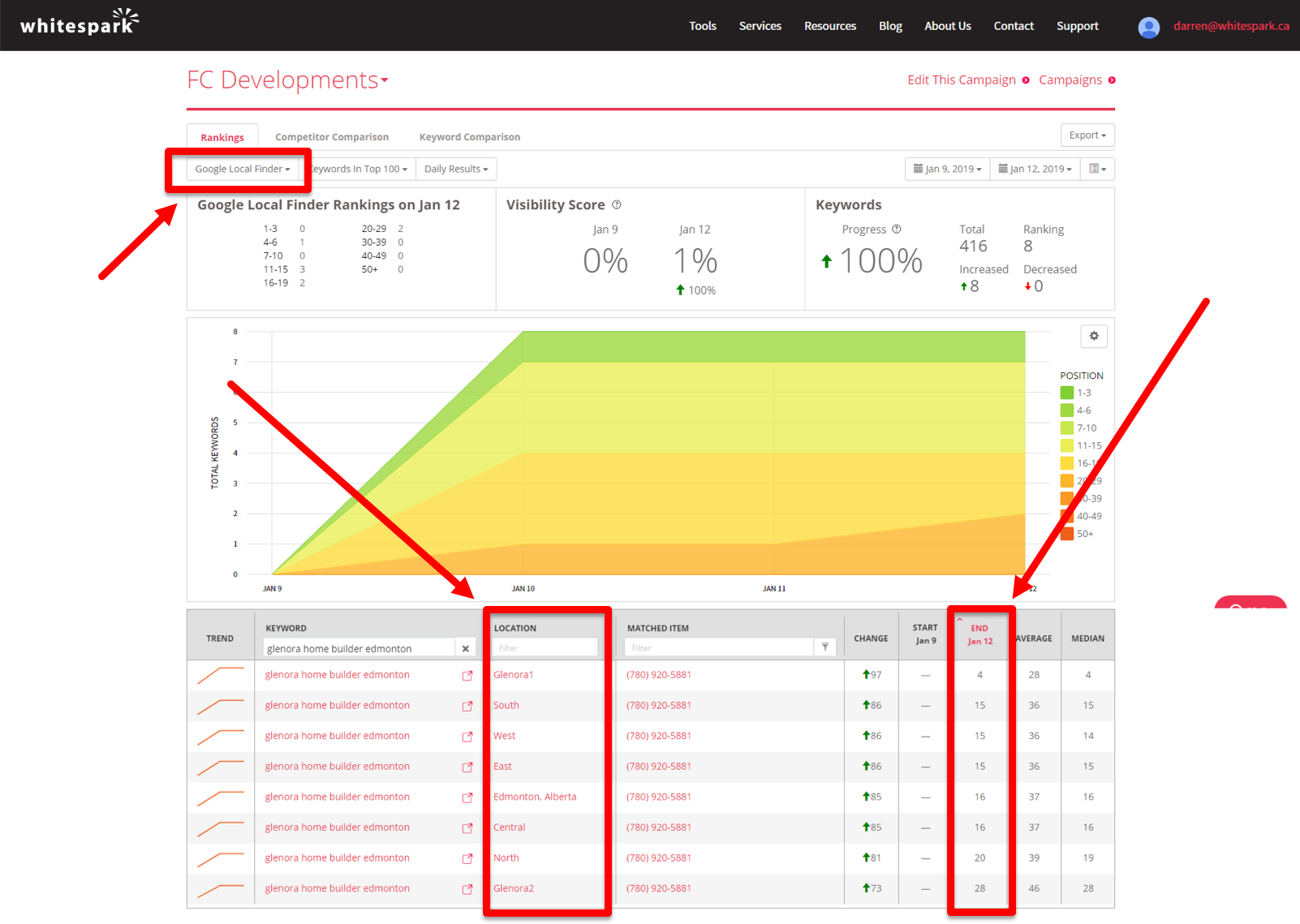Click Whitespark logo in header

(79, 24)
